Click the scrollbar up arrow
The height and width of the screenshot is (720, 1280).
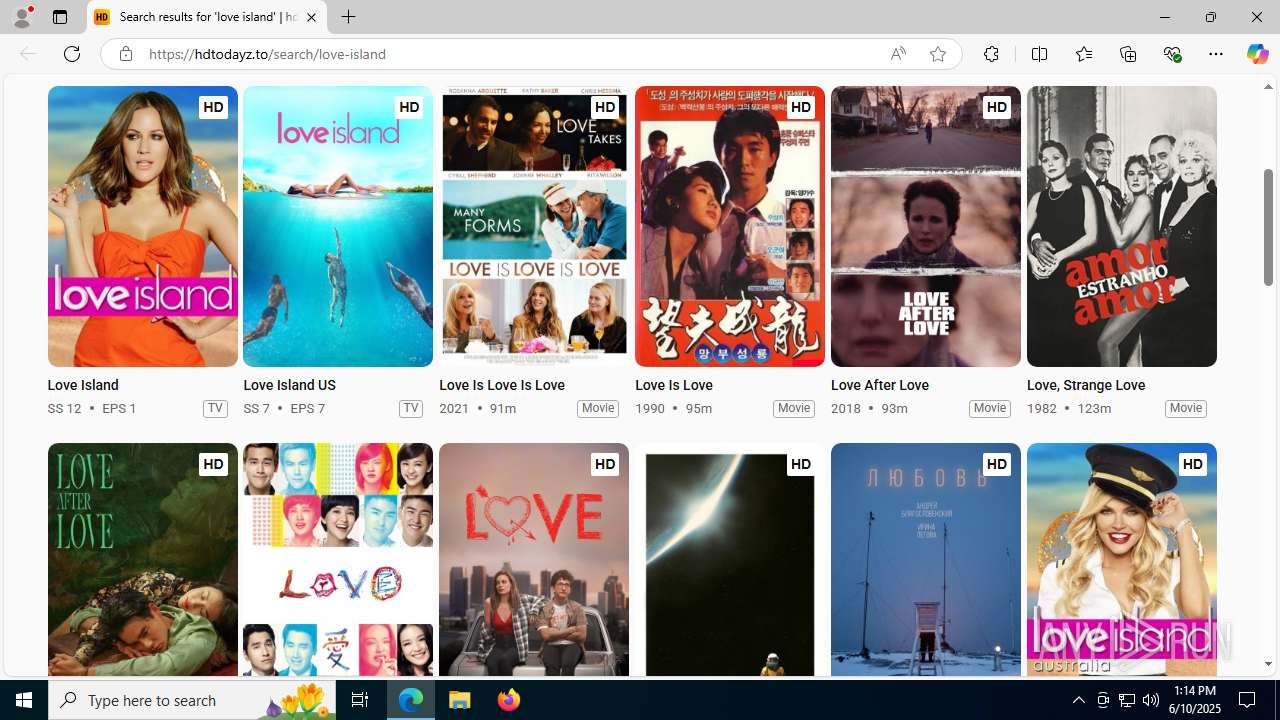[1268, 87]
